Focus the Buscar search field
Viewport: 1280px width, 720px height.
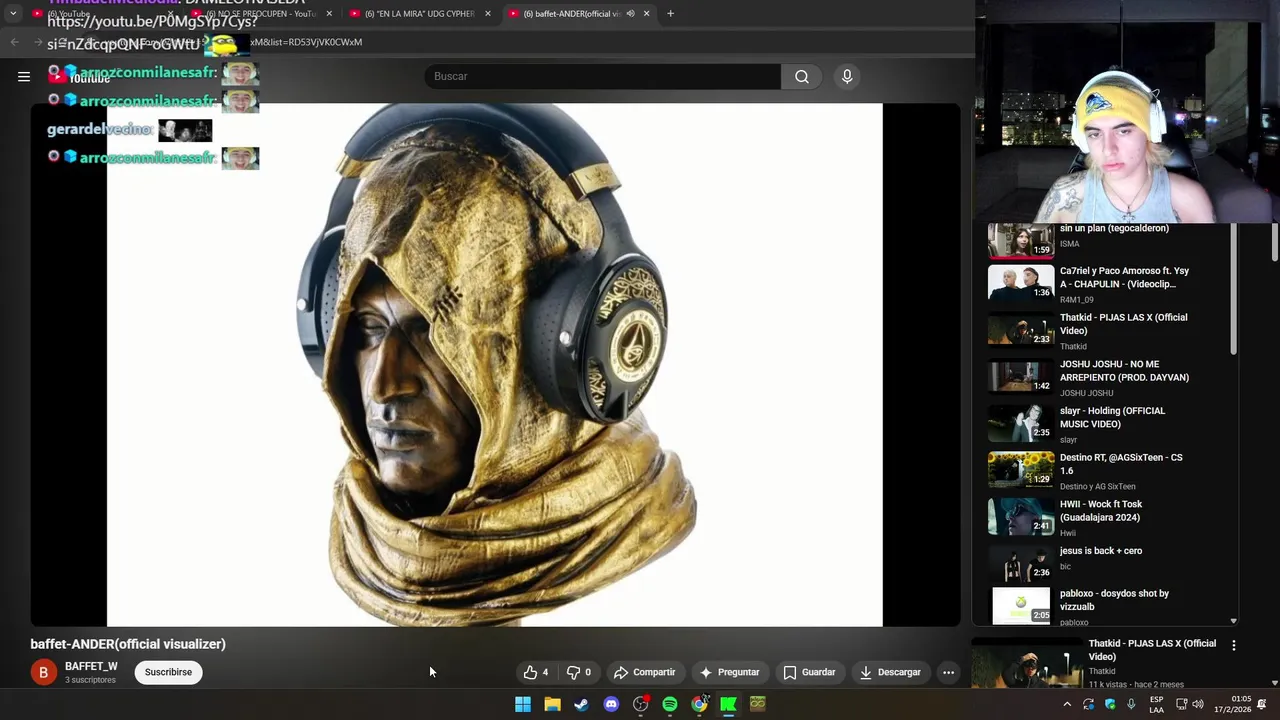click(x=603, y=76)
